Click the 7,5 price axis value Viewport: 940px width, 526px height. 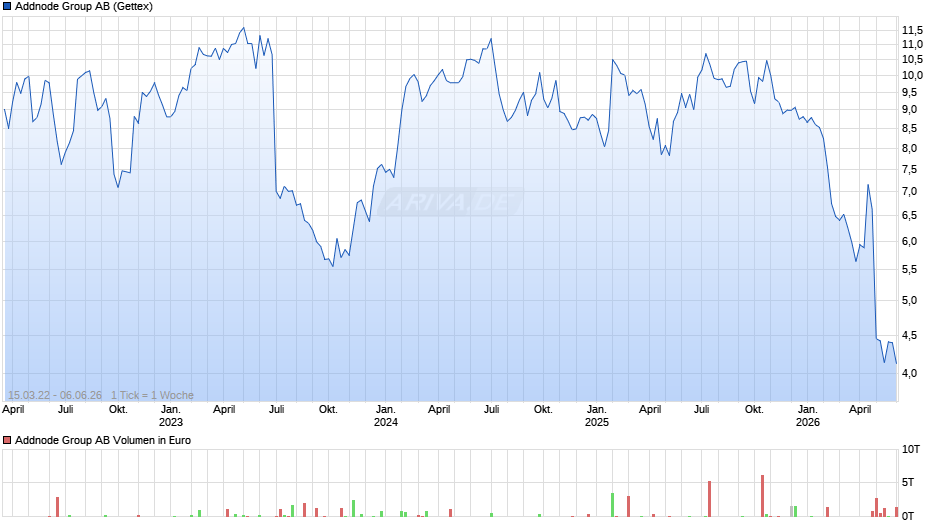click(x=909, y=170)
